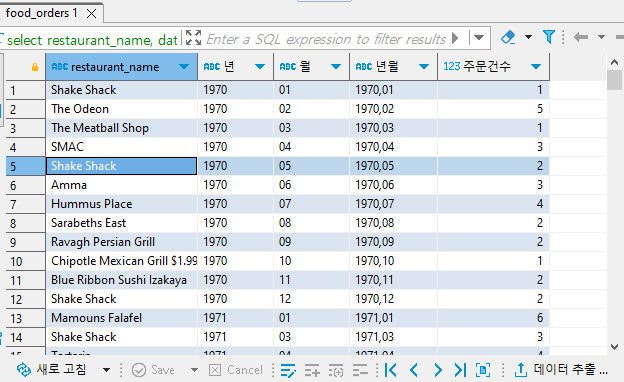624x382 pixels.
Task: Go to previous row icon
Action: pos(414,370)
